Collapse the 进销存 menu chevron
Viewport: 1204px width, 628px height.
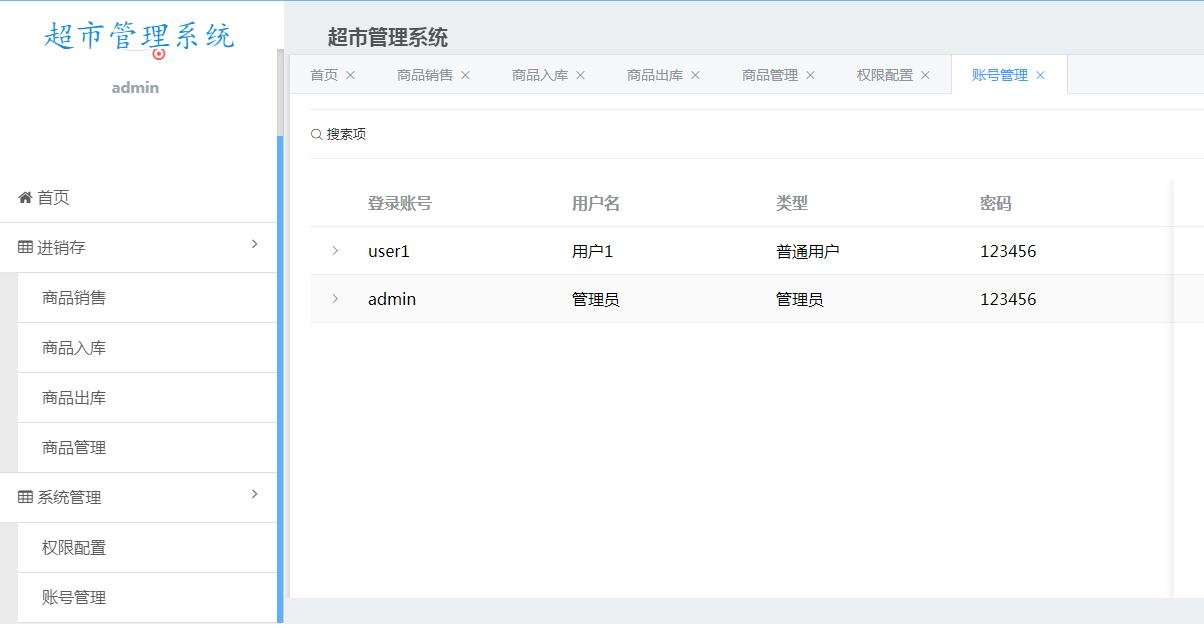point(255,244)
